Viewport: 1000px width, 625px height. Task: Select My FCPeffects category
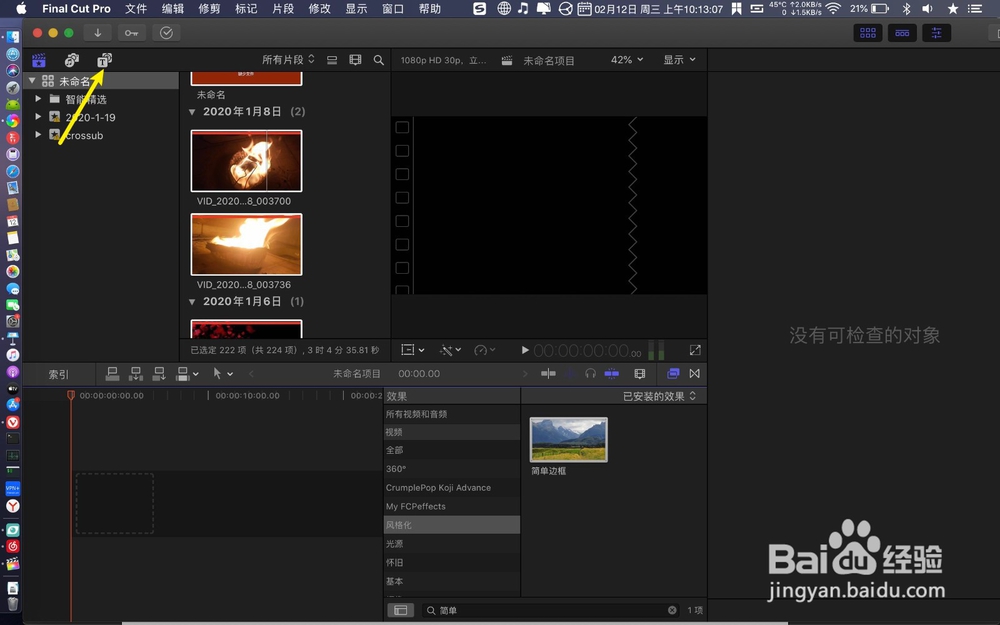coord(452,506)
